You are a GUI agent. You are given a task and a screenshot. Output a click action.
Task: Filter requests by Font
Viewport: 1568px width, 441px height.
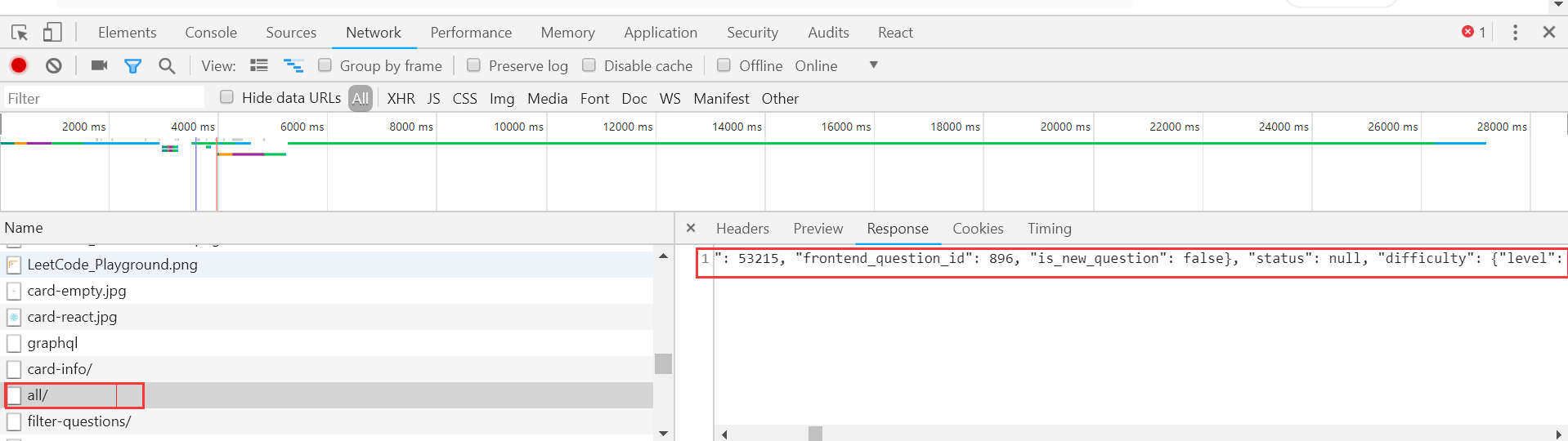tap(594, 98)
